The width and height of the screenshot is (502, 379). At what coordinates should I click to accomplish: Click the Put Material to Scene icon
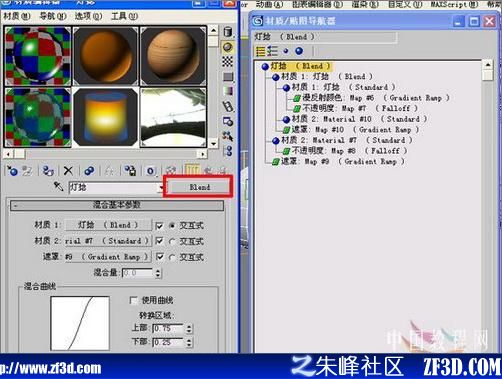coord(27,171)
